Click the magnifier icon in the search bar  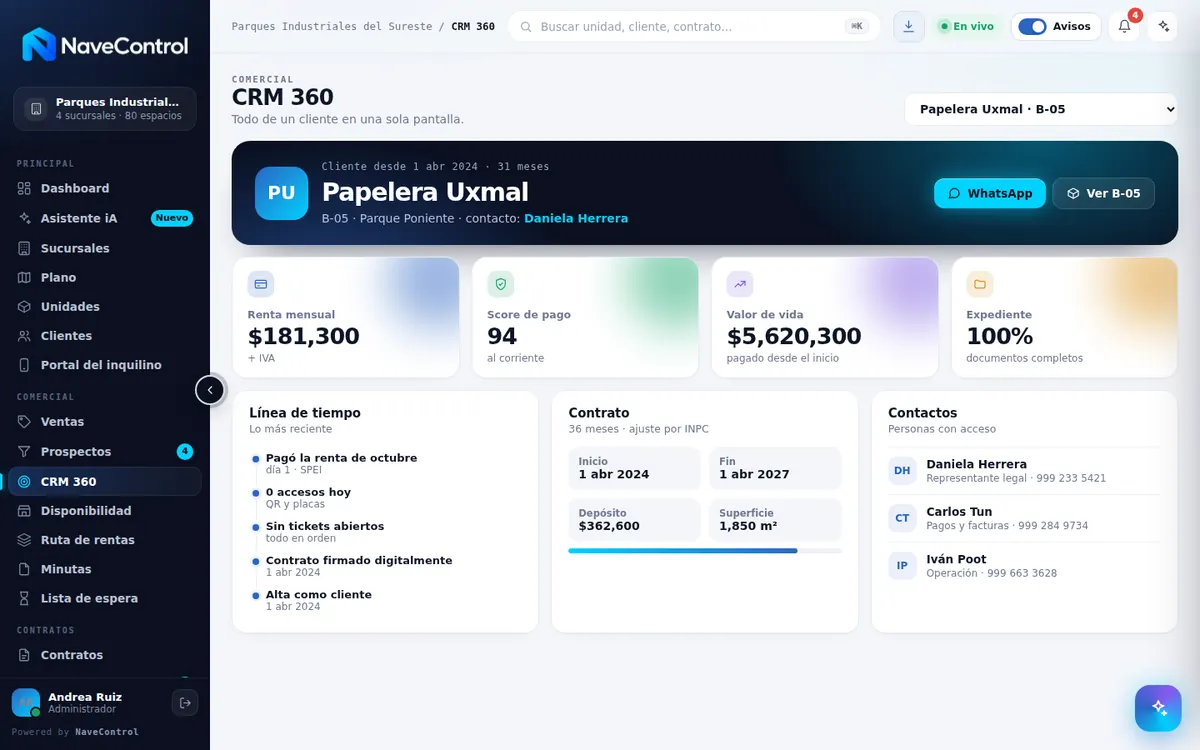[x=525, y=26]
